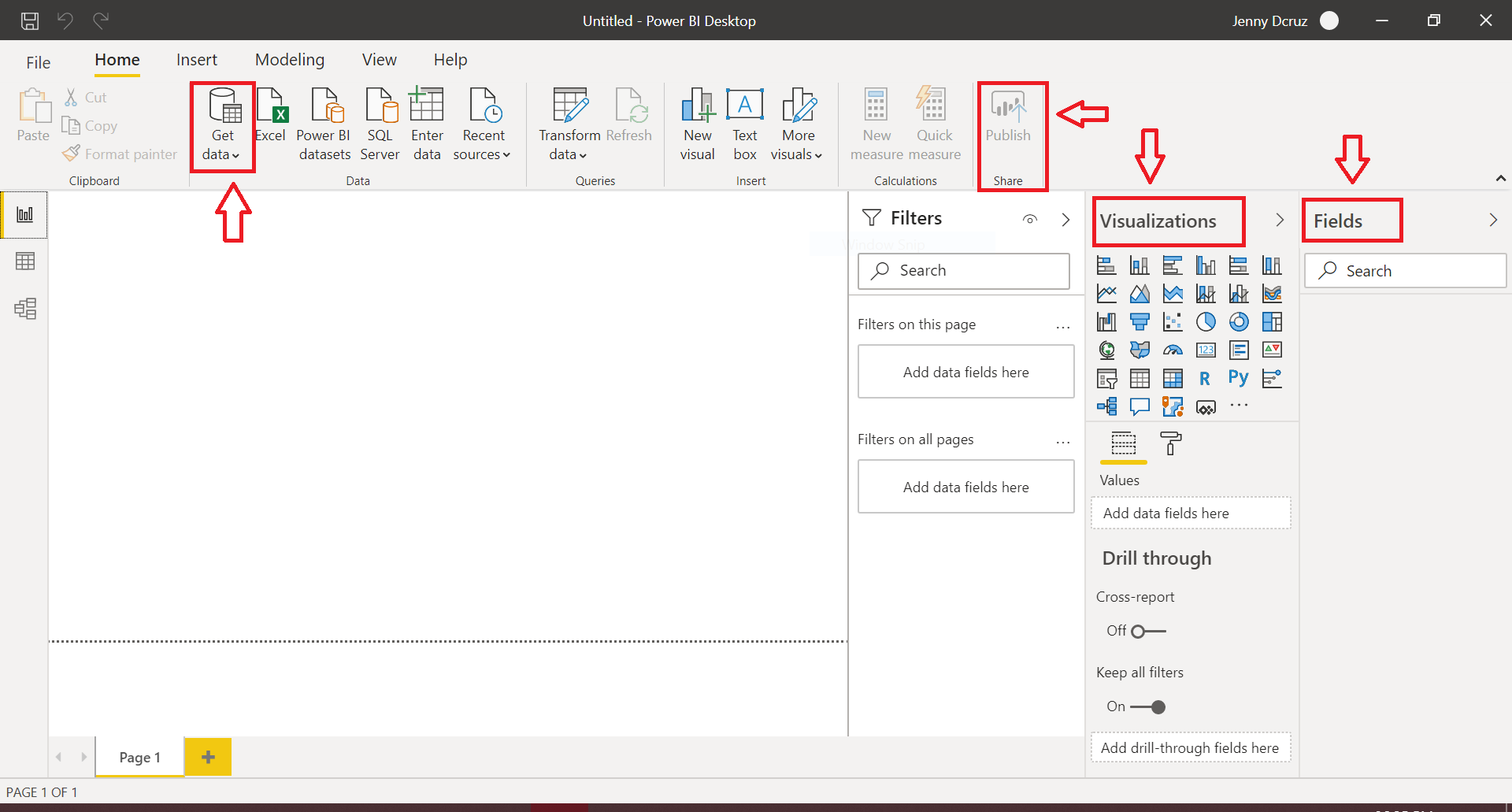Toggle the Filters pane eye icon
1512x812 pixels.
pyautogui.click(x=1029, y=219)
